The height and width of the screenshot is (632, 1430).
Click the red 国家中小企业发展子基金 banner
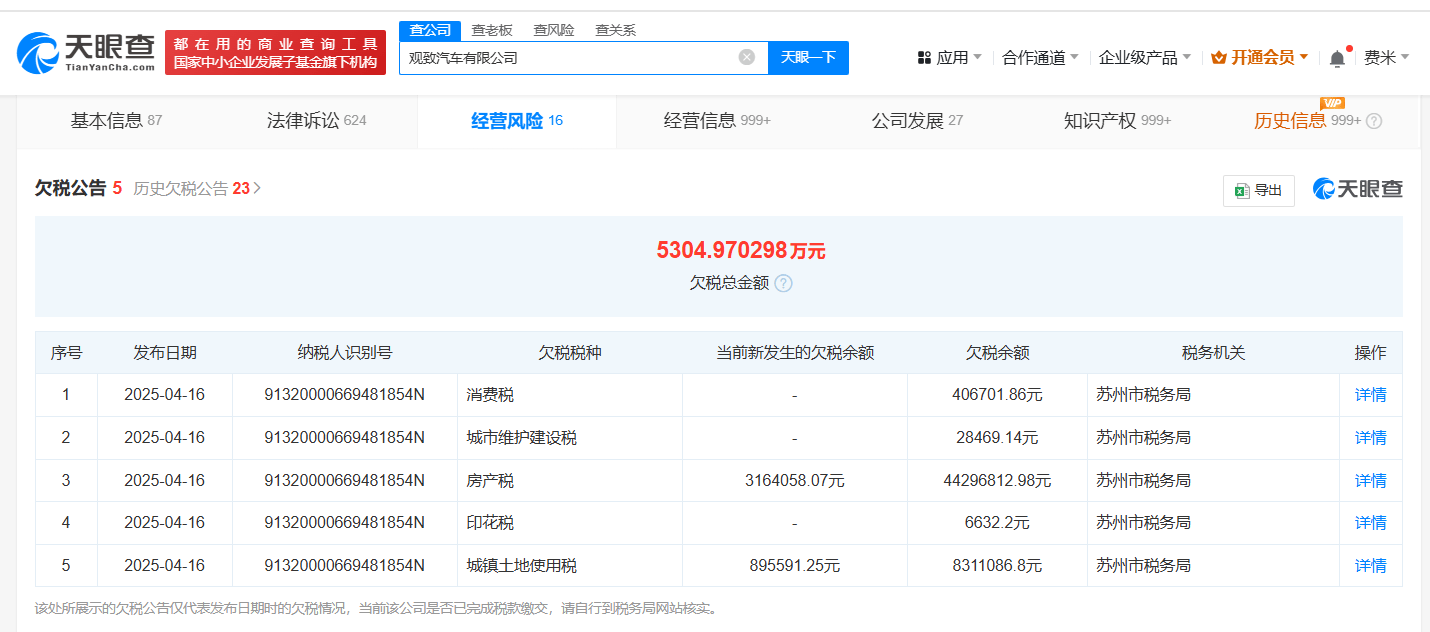275,52
